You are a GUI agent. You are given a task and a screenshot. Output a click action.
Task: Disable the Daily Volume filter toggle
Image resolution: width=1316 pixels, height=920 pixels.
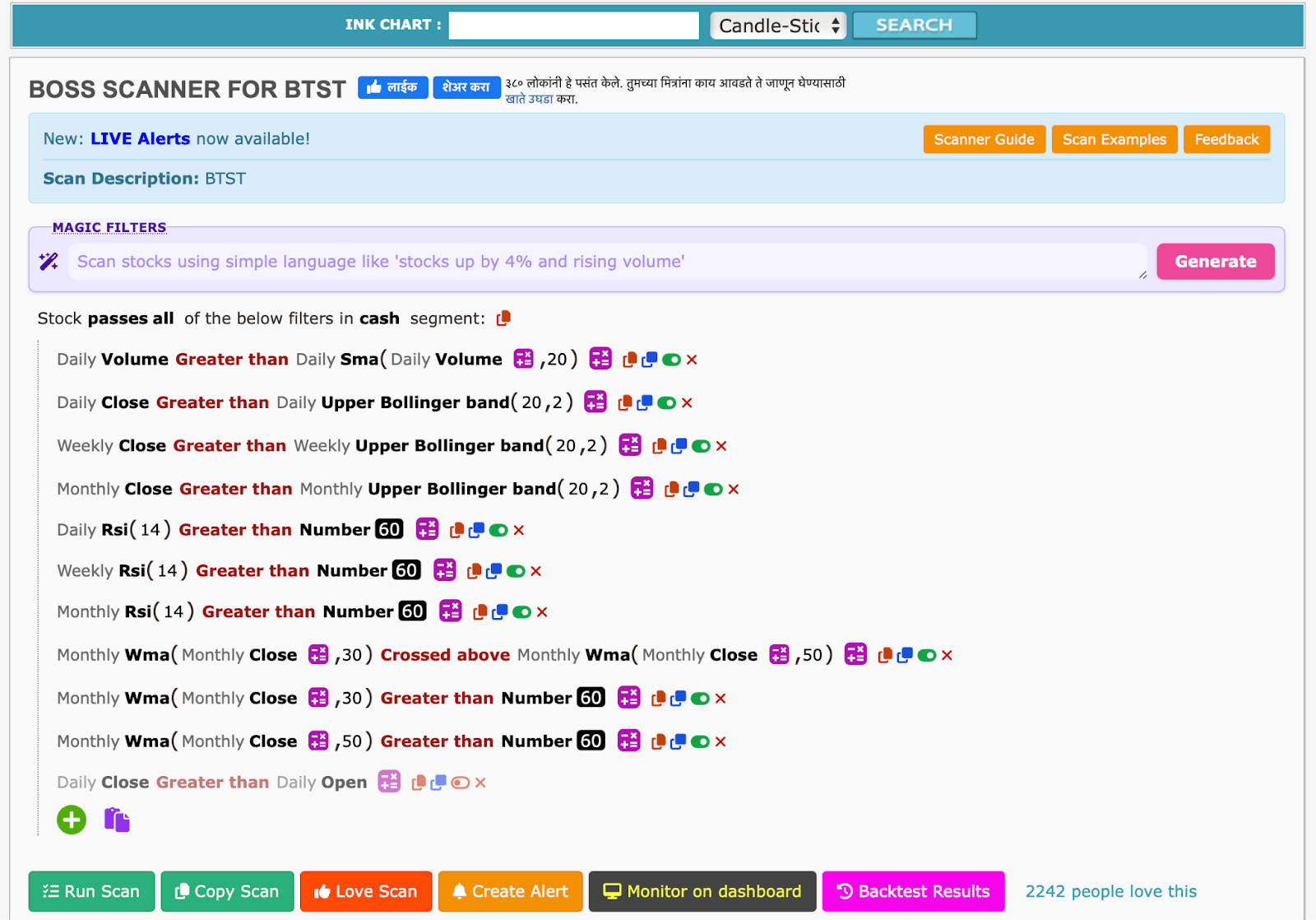pos(671,360)
